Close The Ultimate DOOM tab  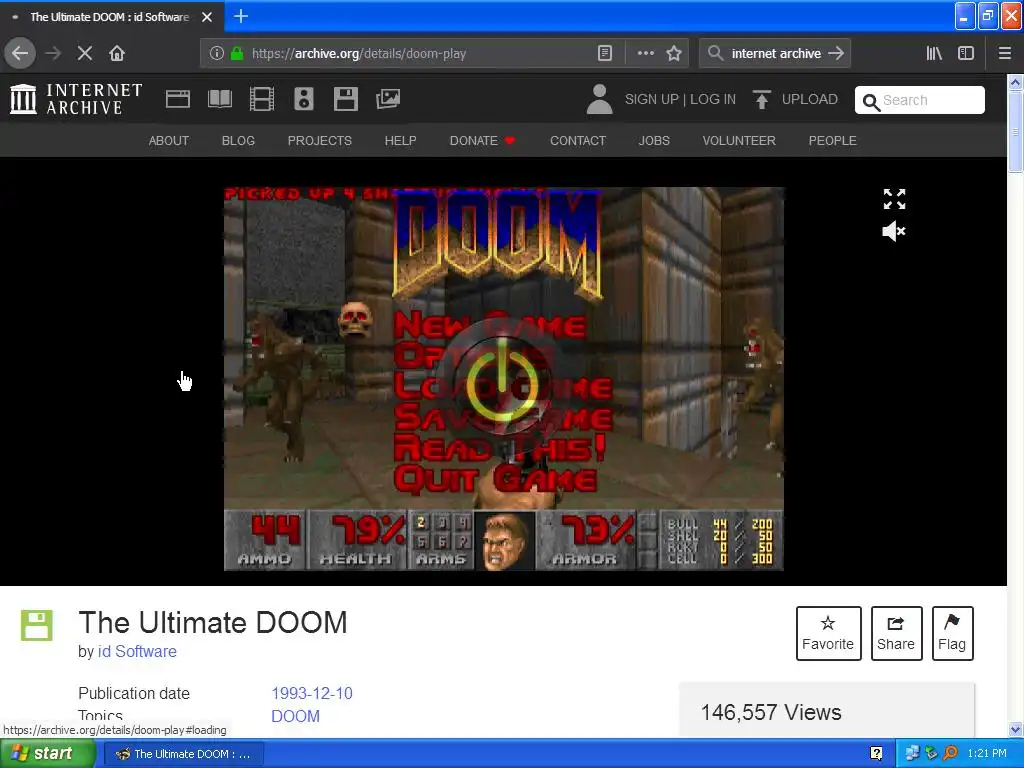(x=207, y=17)
